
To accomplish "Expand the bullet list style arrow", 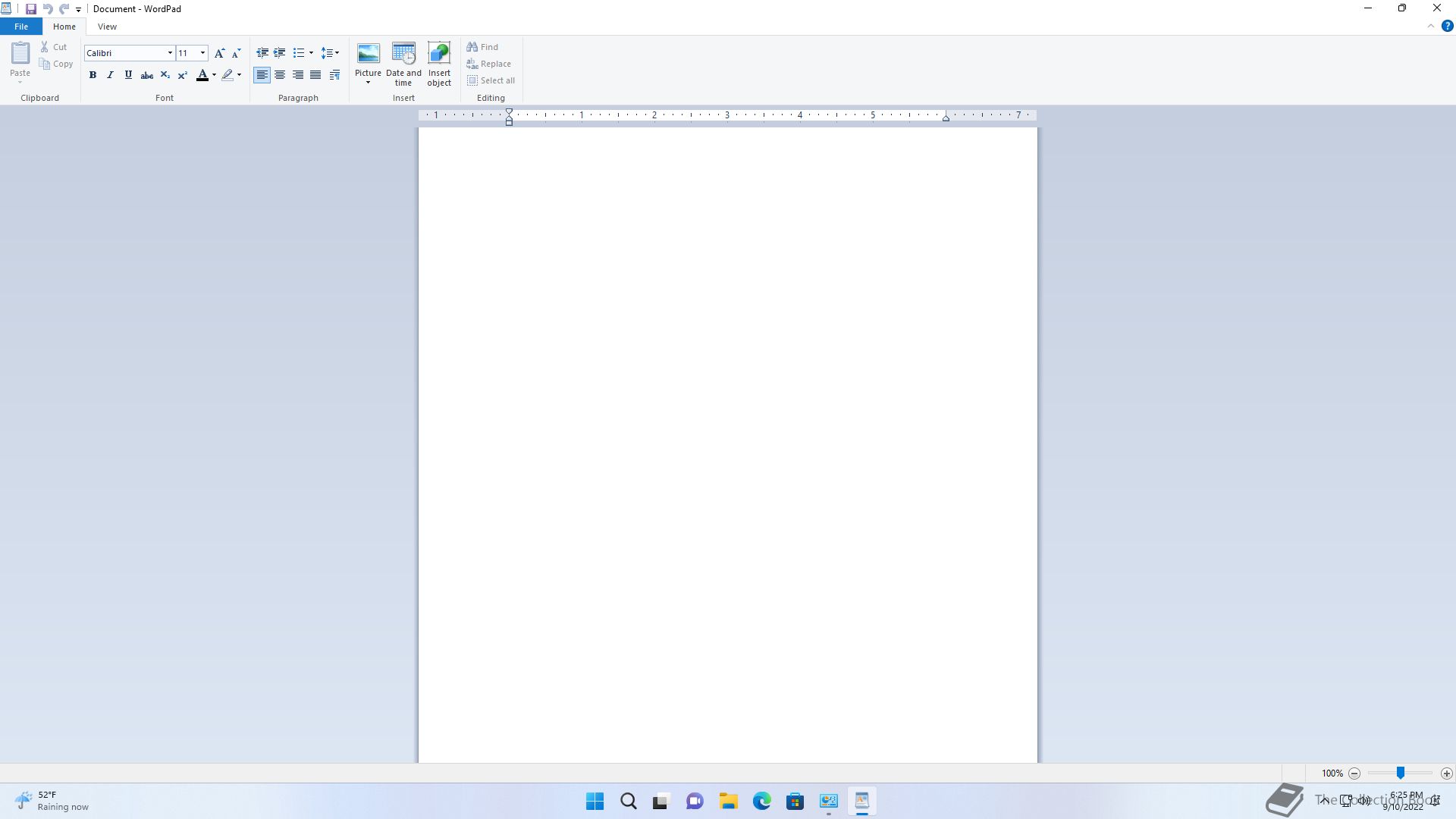I will click(x=311, y=53).
